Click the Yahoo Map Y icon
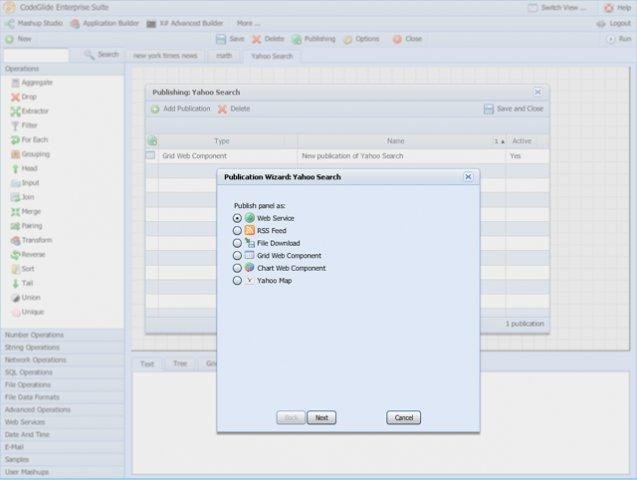This screenshot has height=480, width=637. point(249,280)
